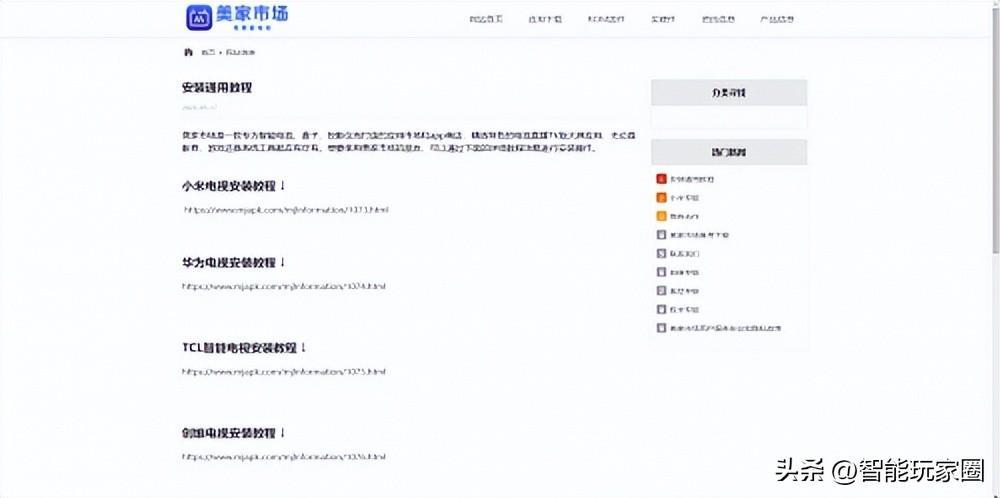The image size is (1000, 498).
Task: Click the 安装通用教程 article title
Action: 217,87
